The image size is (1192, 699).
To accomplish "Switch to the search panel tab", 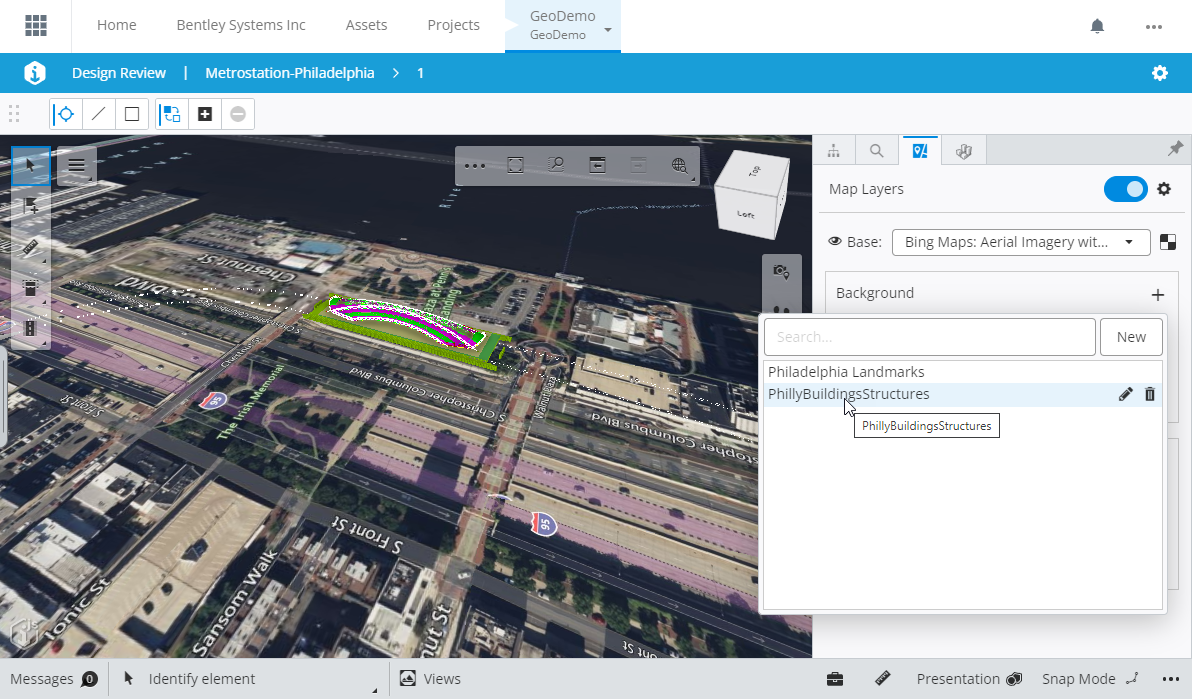I will pyautogui.click(x=876, y=151).
